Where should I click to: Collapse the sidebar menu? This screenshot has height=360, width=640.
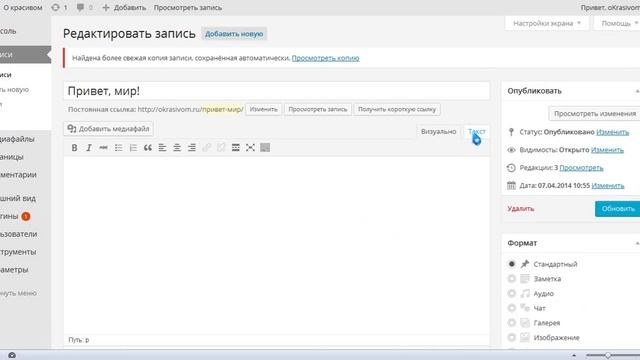coord(18,293)
